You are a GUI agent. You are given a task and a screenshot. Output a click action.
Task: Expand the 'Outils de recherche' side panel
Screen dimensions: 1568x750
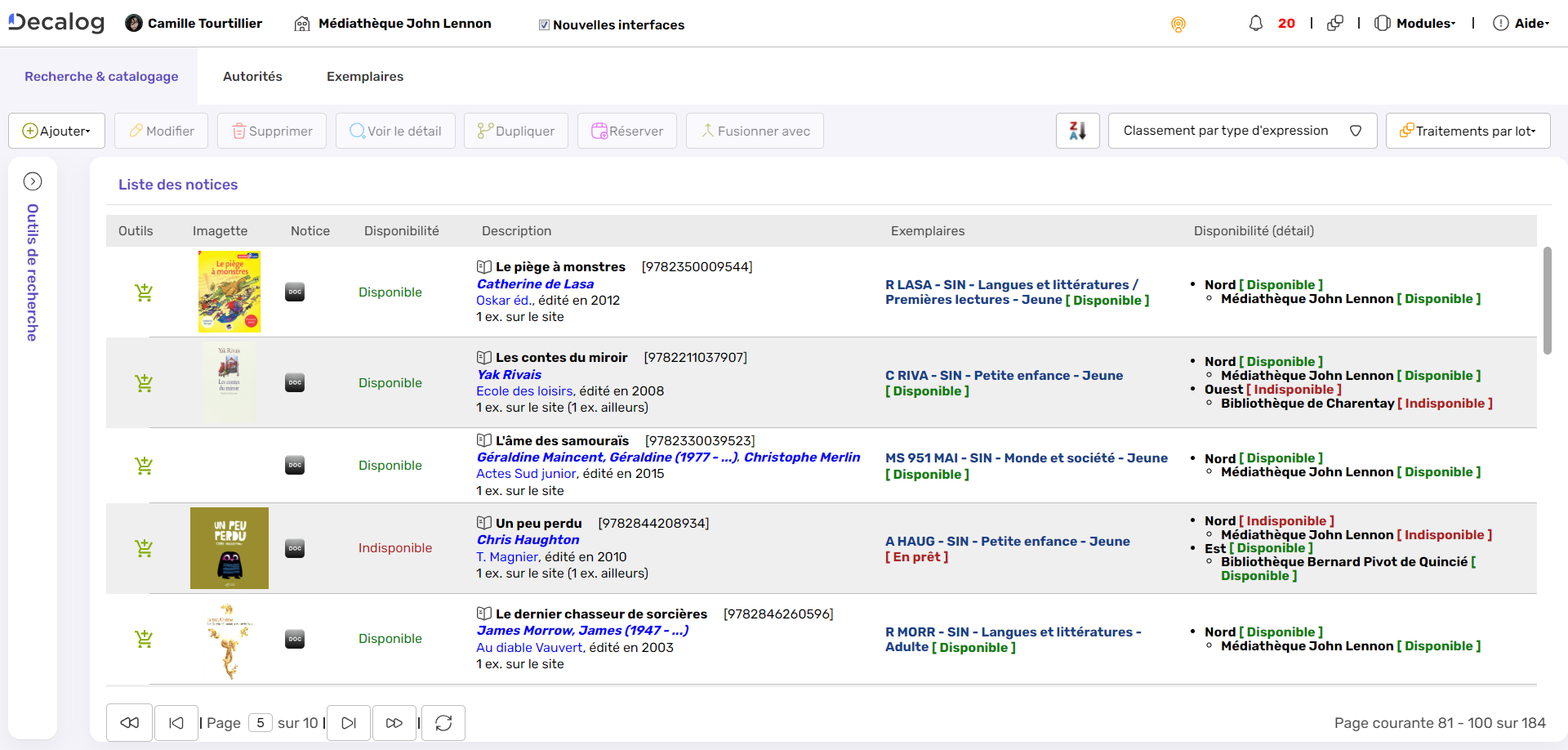point(33,181)
